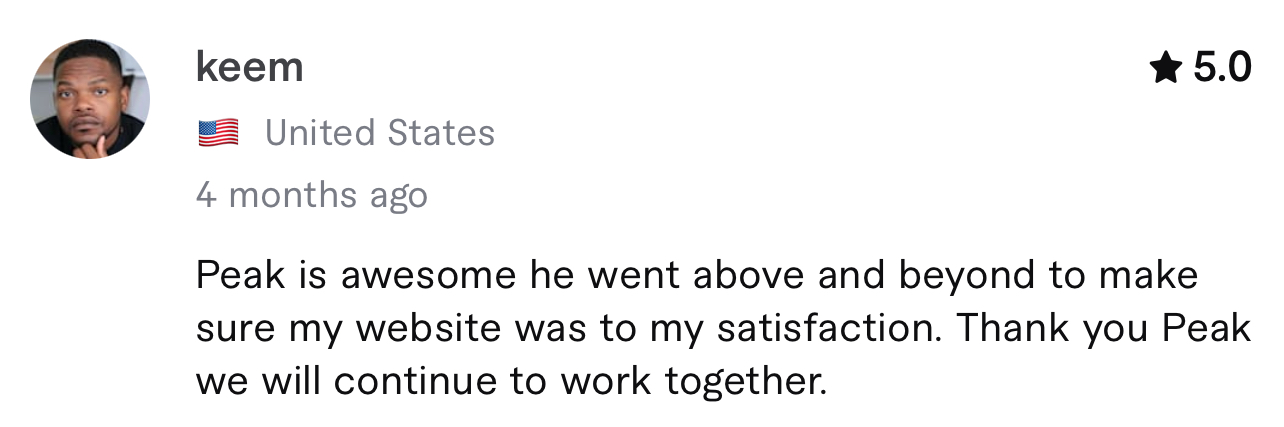Open reviewer keem's profile photo
This screenshot has width=1284, height=427.
90,99
